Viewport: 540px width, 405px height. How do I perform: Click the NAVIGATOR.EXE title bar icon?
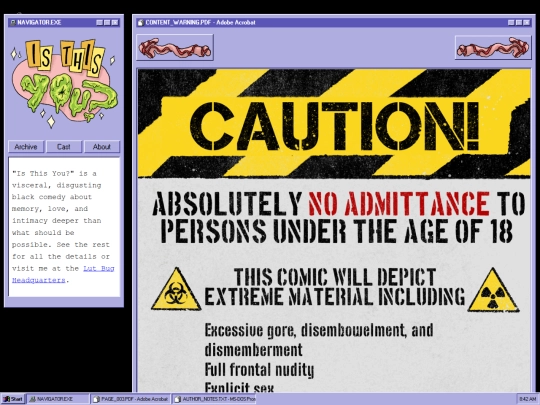coord(13,22)
